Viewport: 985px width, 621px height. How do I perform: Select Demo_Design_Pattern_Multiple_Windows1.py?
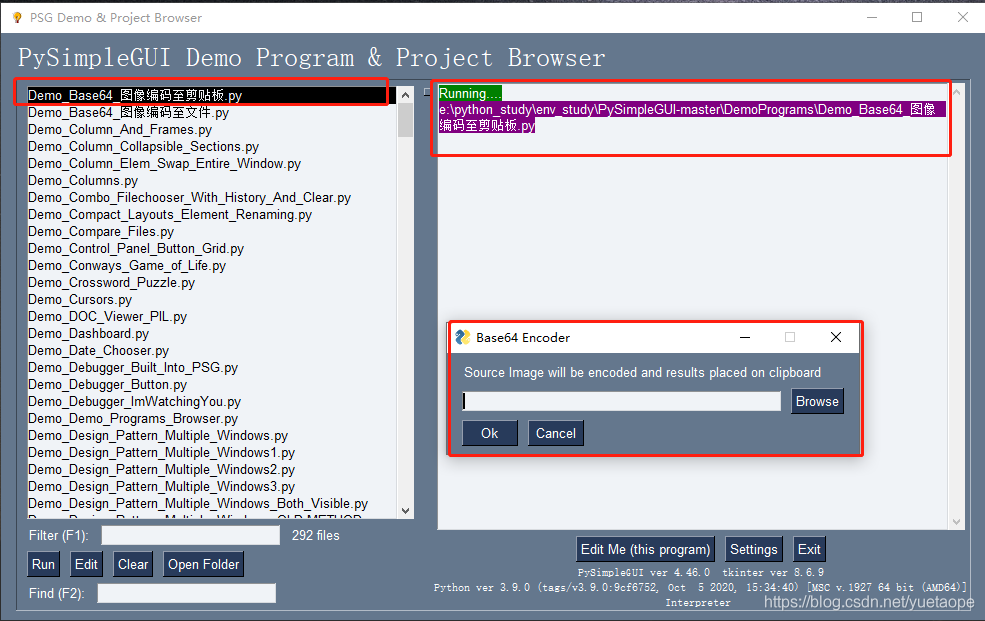click(212, 452)
